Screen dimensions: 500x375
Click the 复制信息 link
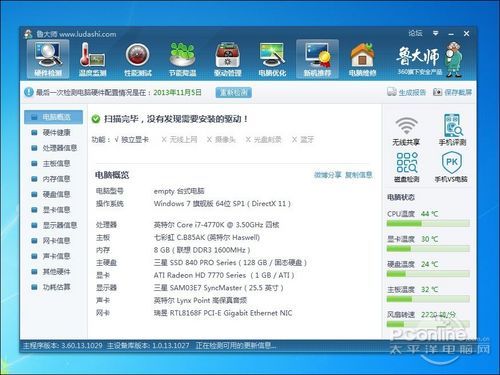click(x=358, y=175)
